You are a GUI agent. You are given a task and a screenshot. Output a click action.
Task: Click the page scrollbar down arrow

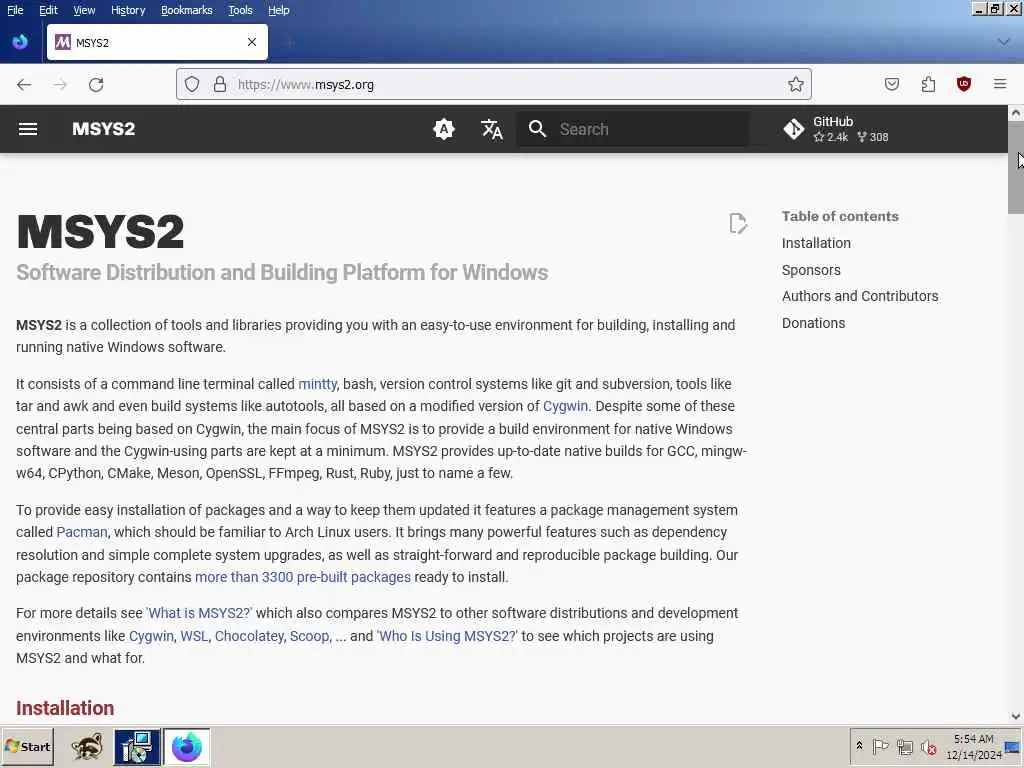(x=1016, y=716)
